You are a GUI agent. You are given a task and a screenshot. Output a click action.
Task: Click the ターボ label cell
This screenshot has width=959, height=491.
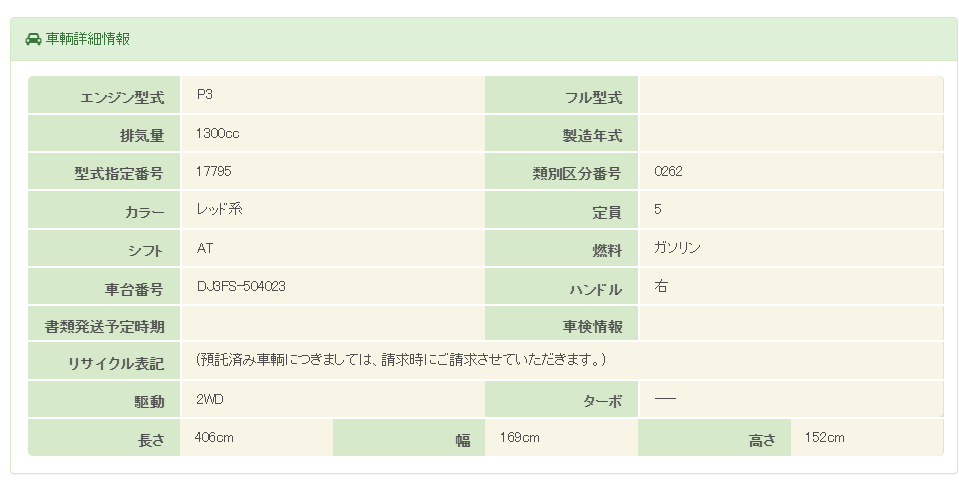click(x=562, y=400)
